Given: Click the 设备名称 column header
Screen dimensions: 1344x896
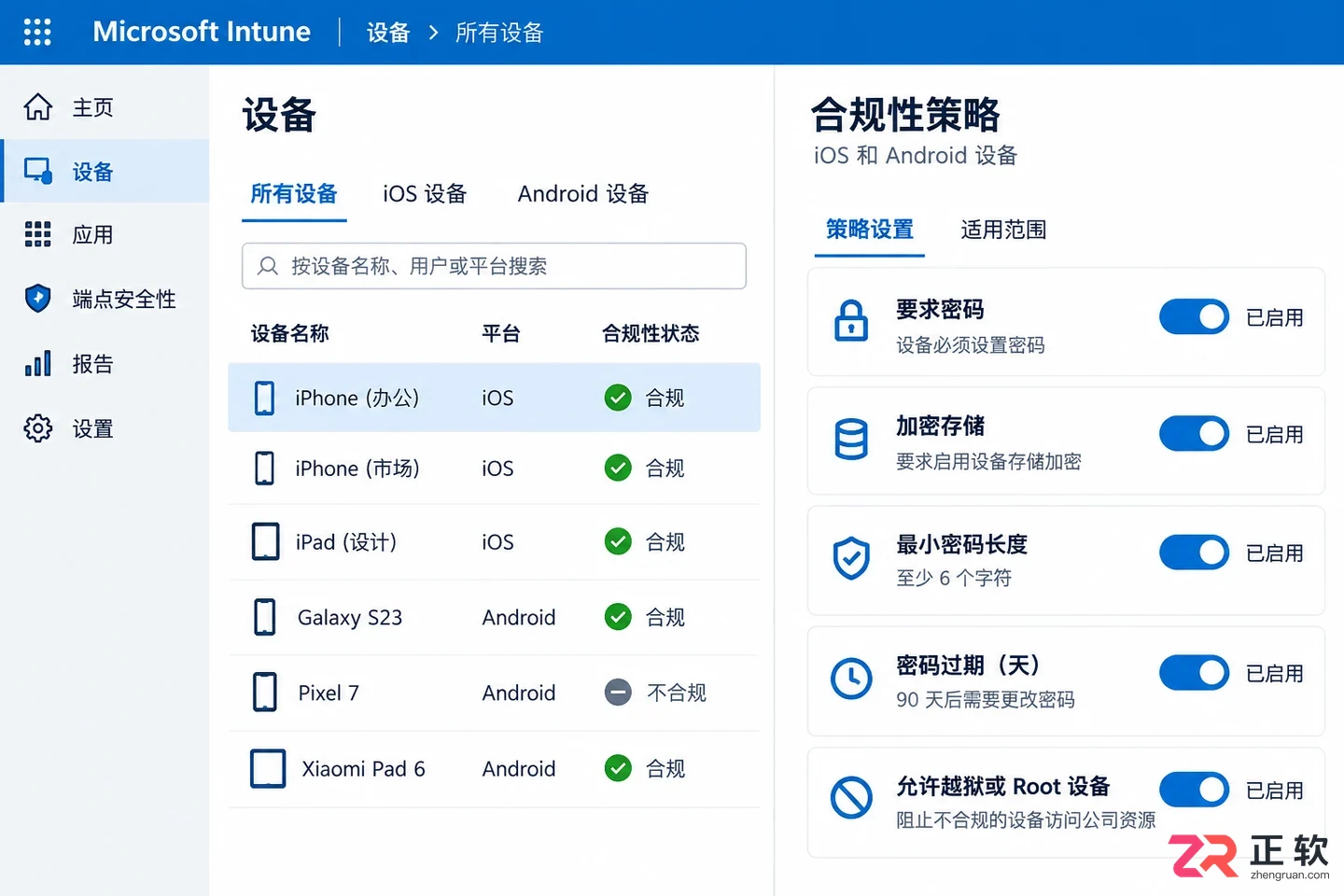Looking at the screenshot, I should pyautogui.click(x=290, y=333).
